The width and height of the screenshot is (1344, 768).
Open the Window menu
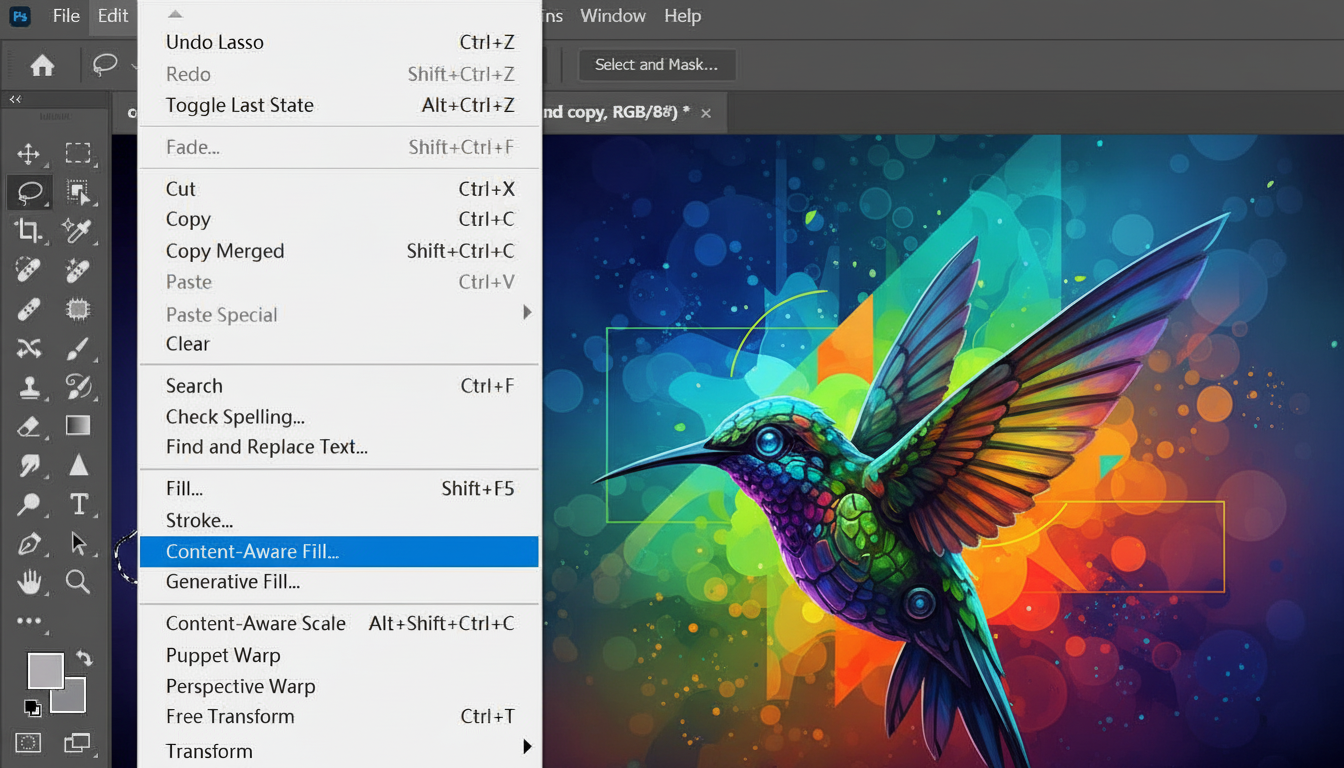pyautogui.click(x=612, y=16)
